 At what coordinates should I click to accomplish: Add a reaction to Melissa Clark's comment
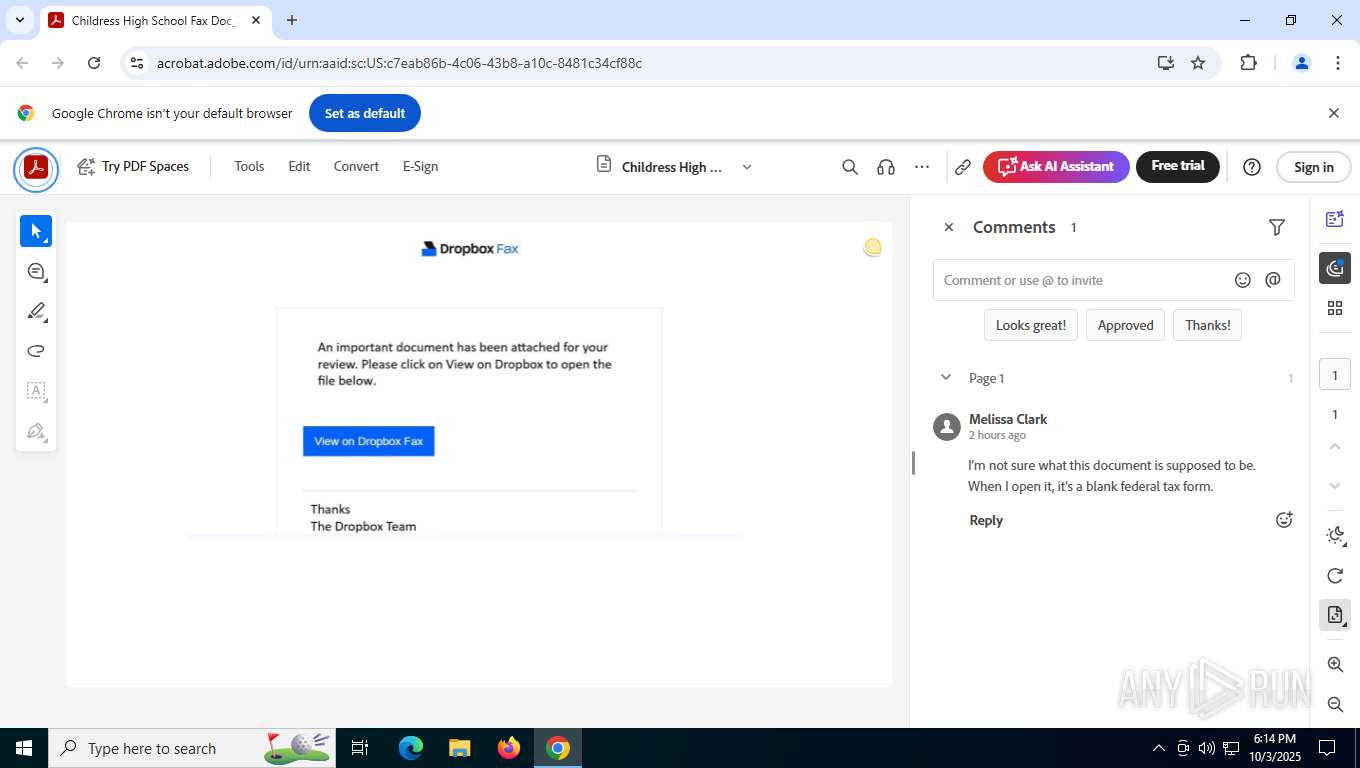click(1284, 520)
